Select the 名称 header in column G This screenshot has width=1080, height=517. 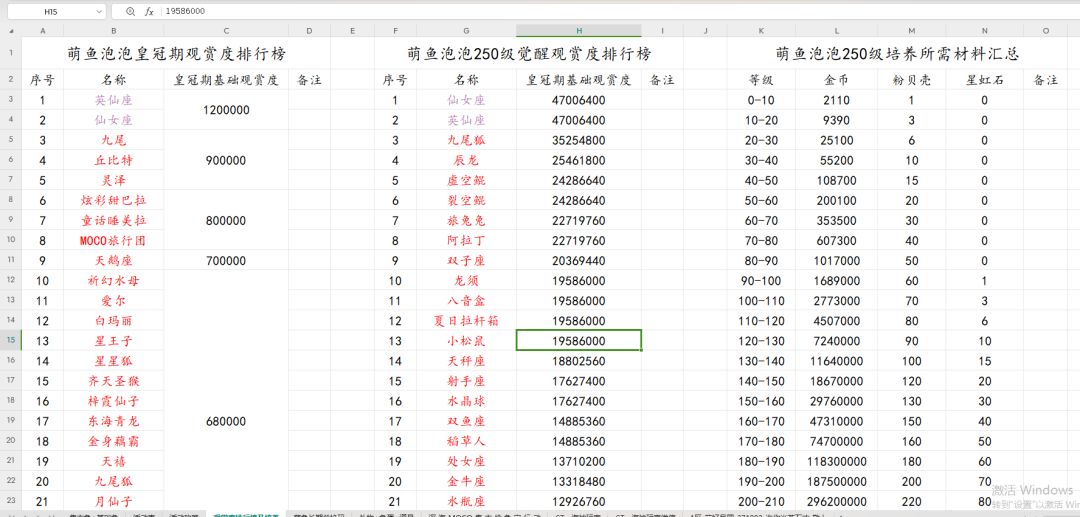(x=466, y=80)
